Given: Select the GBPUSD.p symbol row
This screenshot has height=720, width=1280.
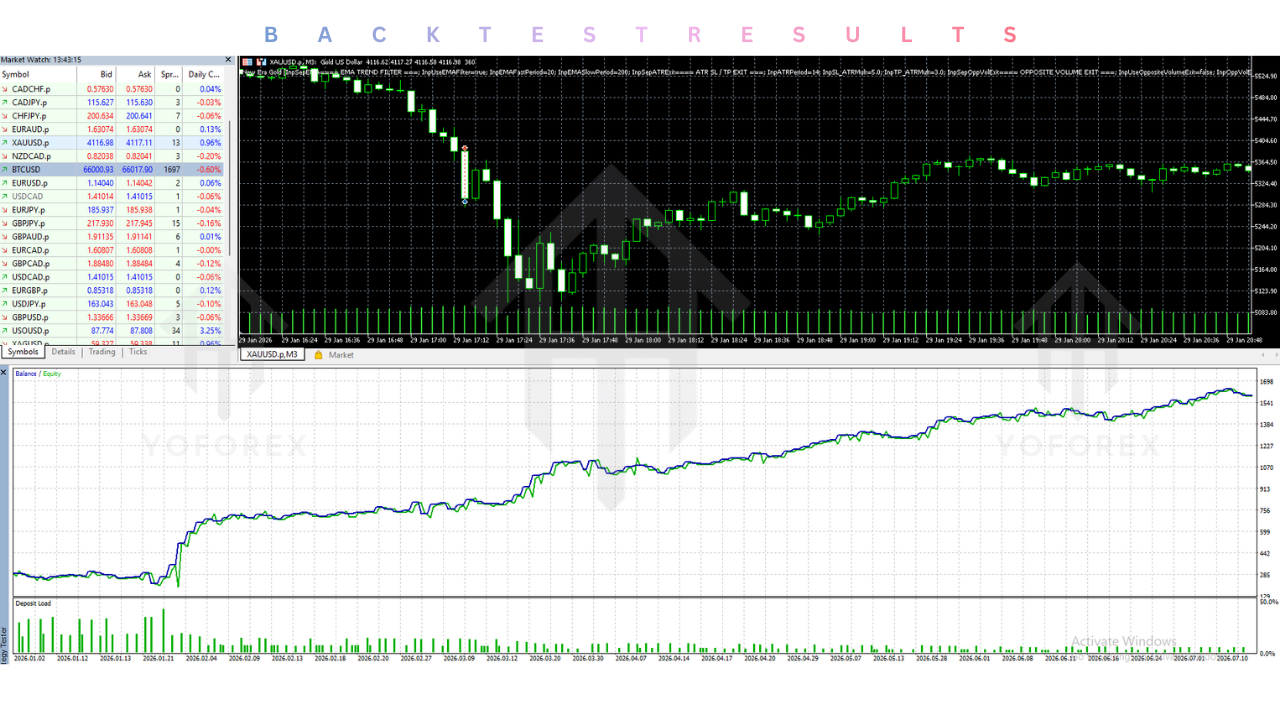Looking at the screenshot, I should tap(112, 317).
